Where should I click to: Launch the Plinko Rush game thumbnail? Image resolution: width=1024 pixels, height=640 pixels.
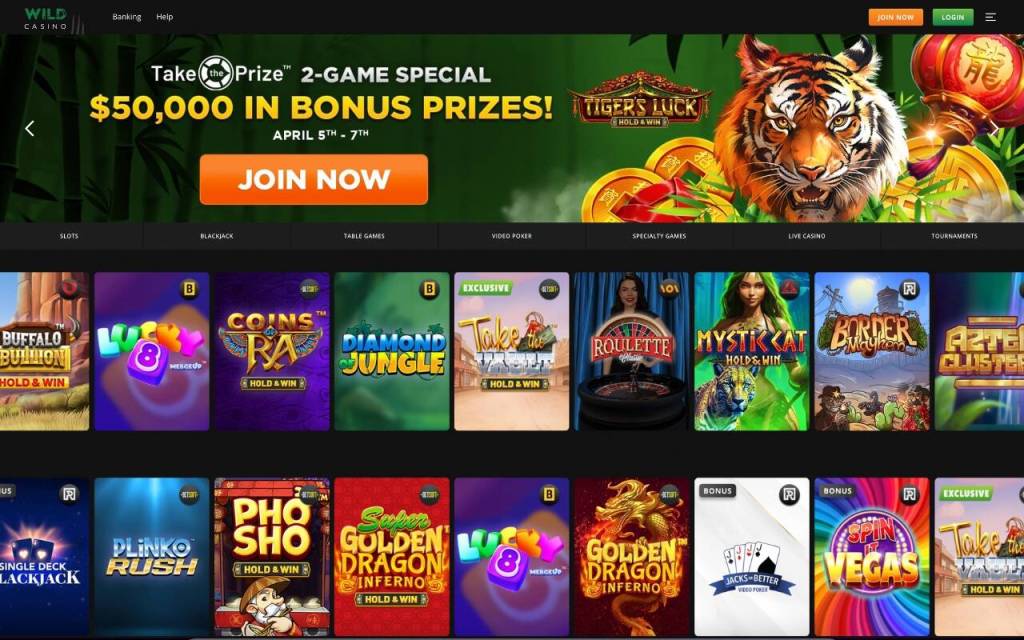(x=152, y=557)
